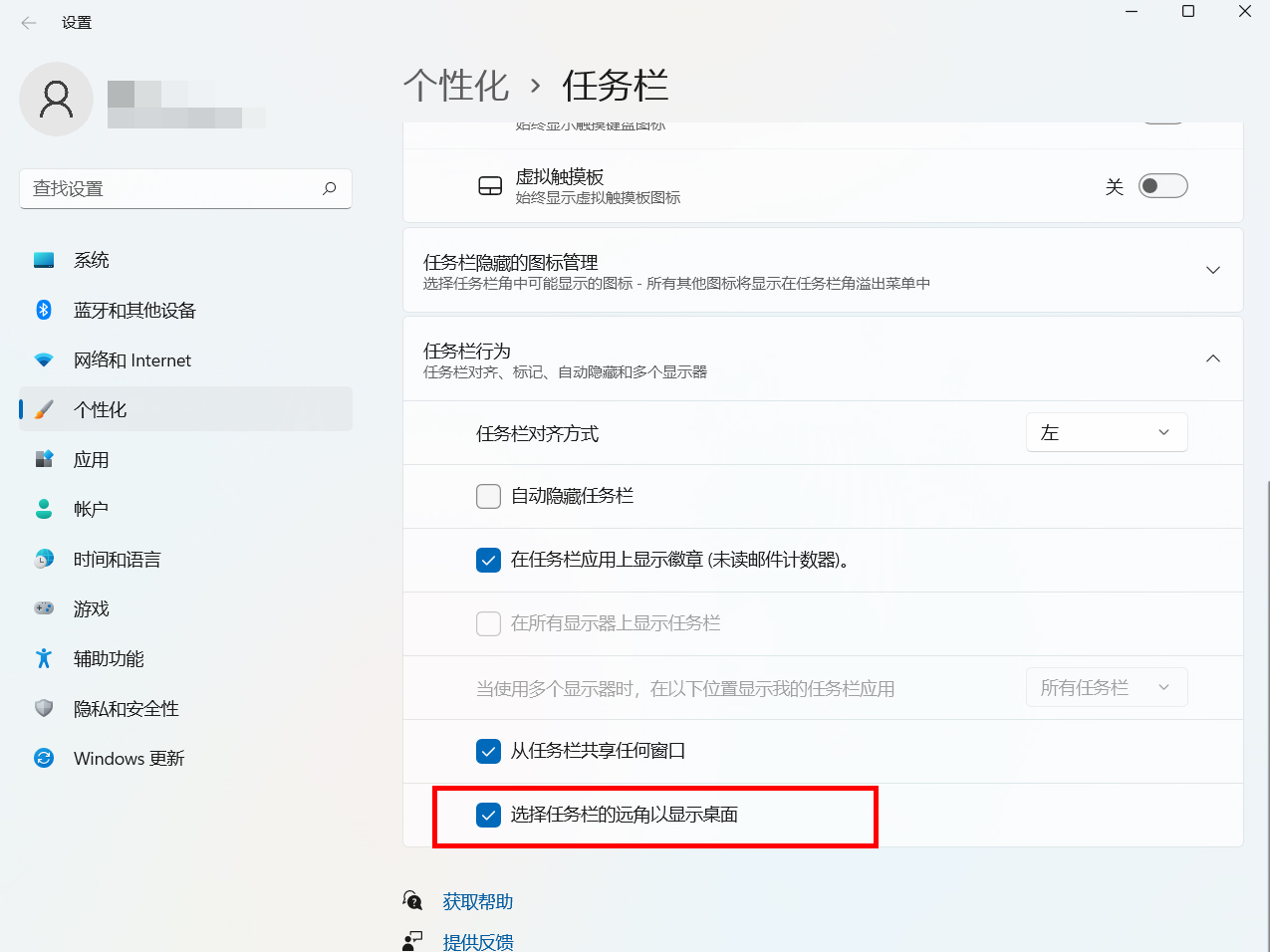Screen dimensions: 1270x952
Task: Expand 任务栏隐藏的图标管理 section
Action: [x=1212, y=269]
